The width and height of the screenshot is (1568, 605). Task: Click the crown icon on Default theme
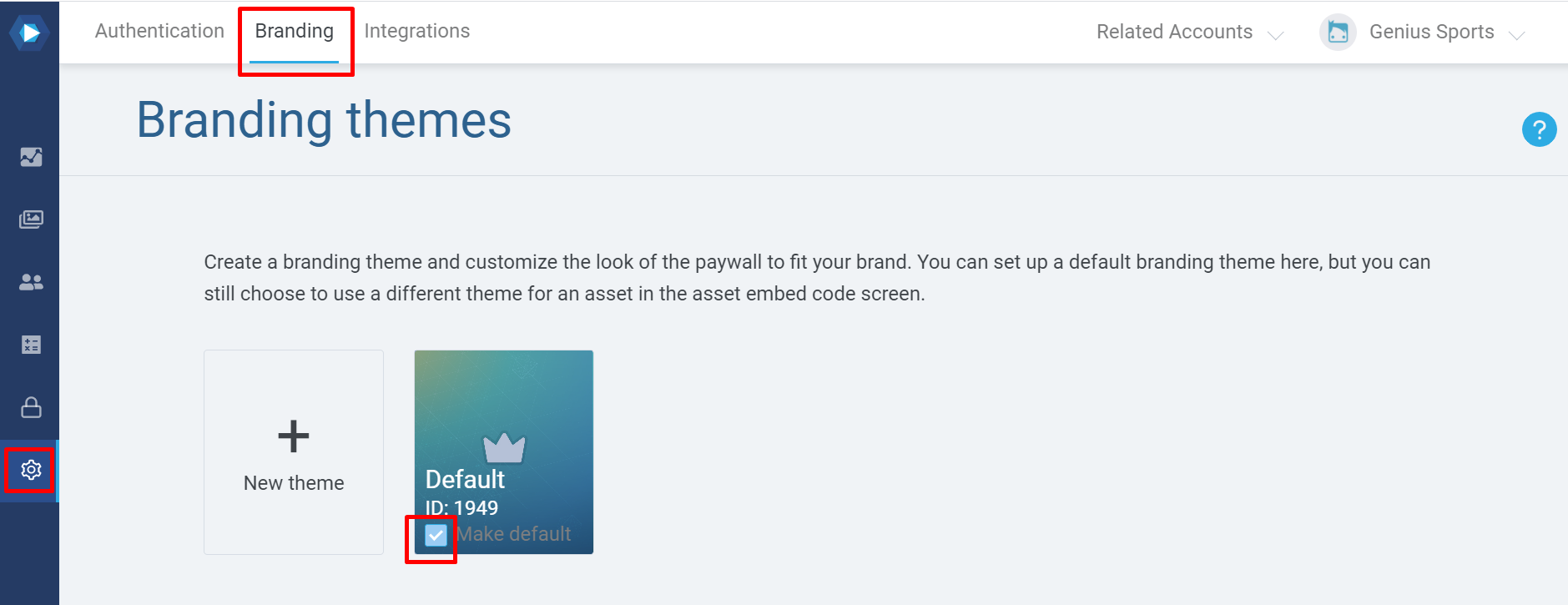tap(504, 448)
